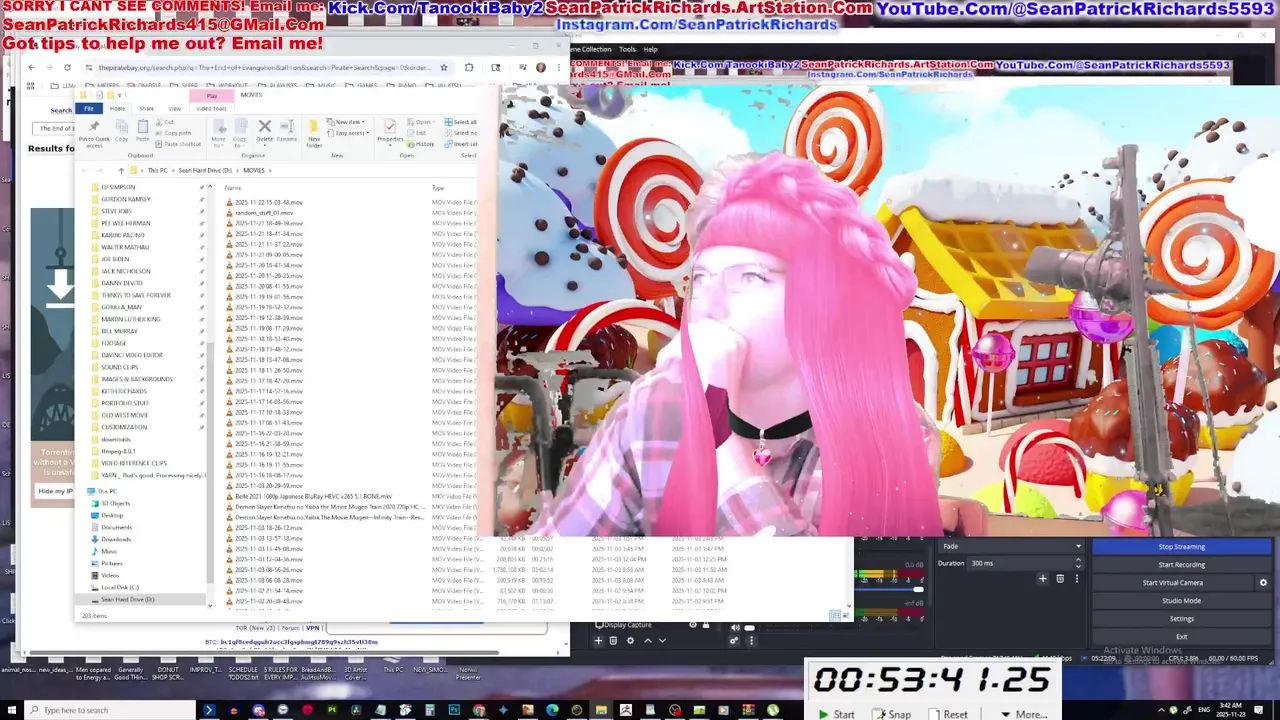Refresh the browser page

(x=67, y=67)
